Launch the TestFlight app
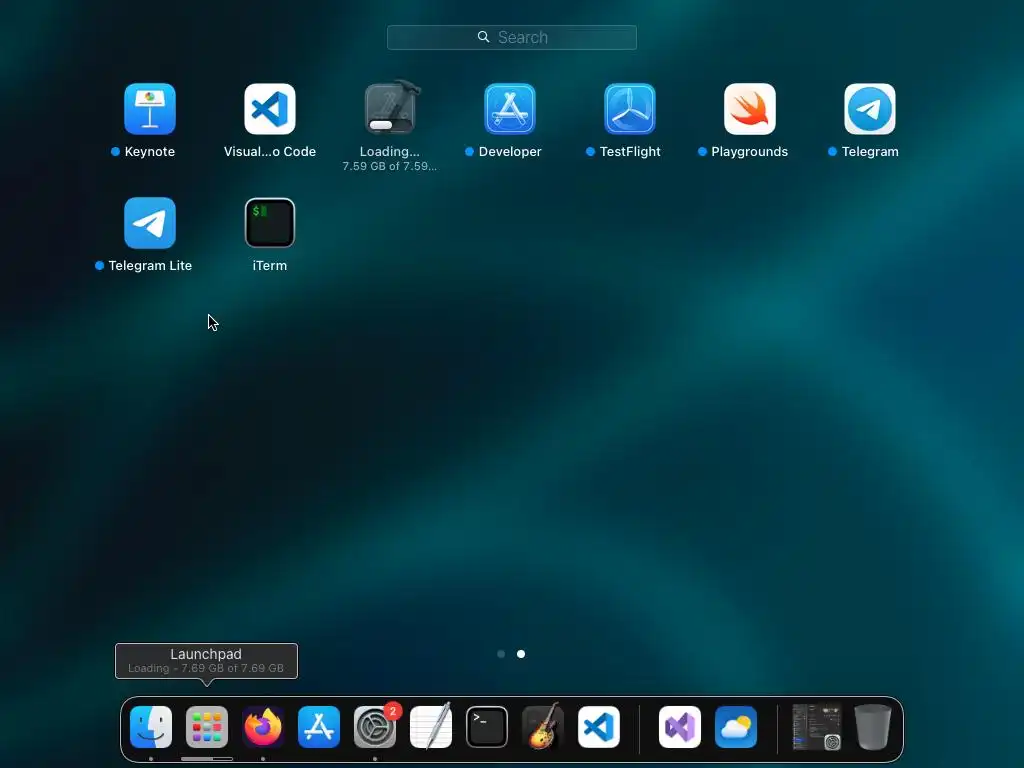 coord(630,109)
